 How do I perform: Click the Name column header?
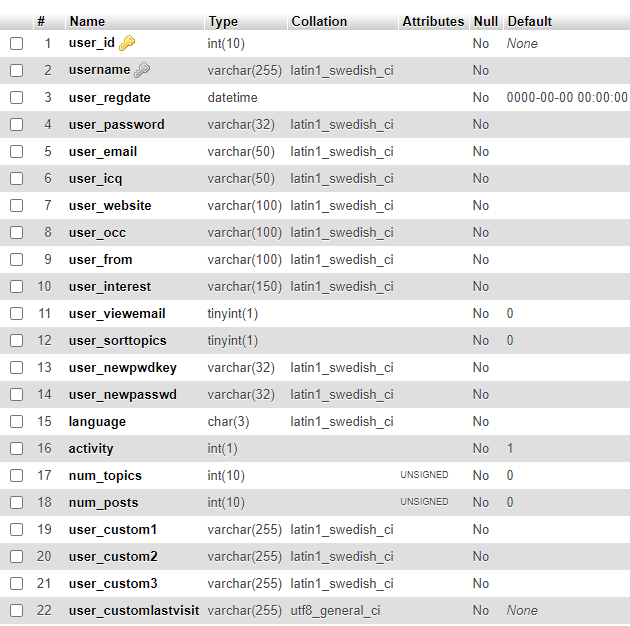pos(87,21)
